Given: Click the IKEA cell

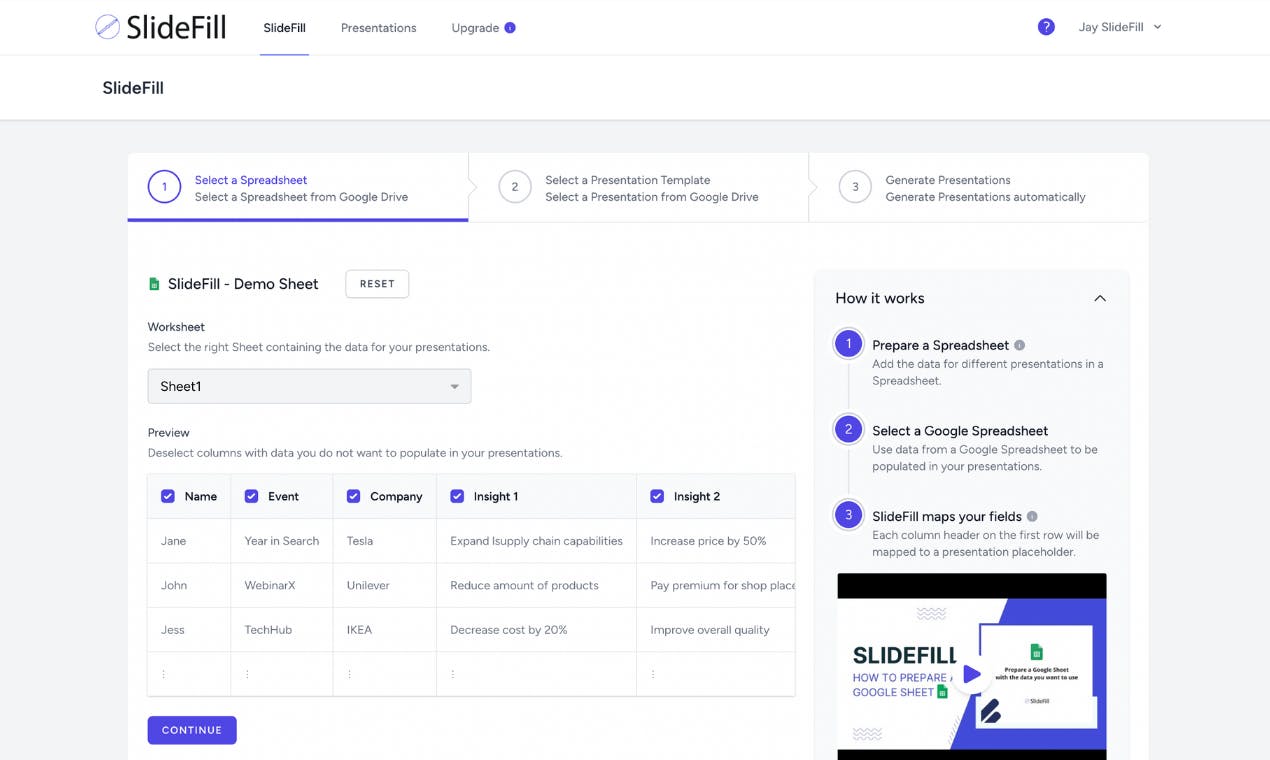Looking at the screenshot, I should [x=385, y=630].
